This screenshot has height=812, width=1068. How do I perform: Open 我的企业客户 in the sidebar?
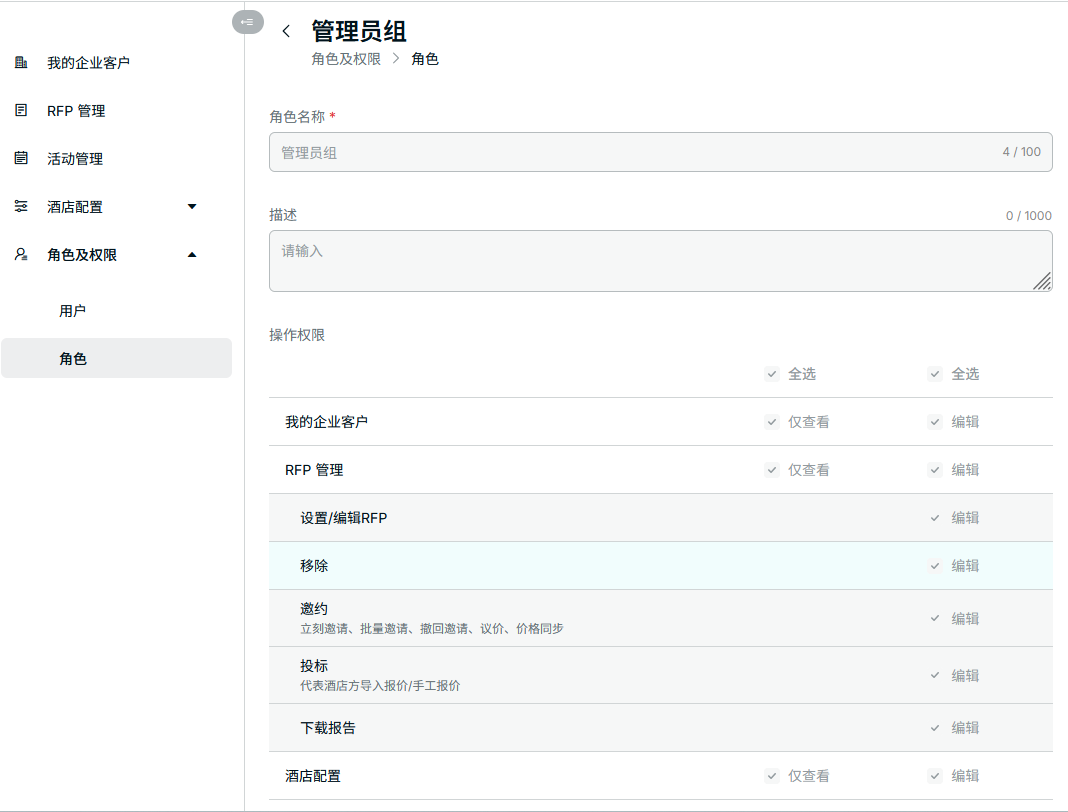pos(88,63)
